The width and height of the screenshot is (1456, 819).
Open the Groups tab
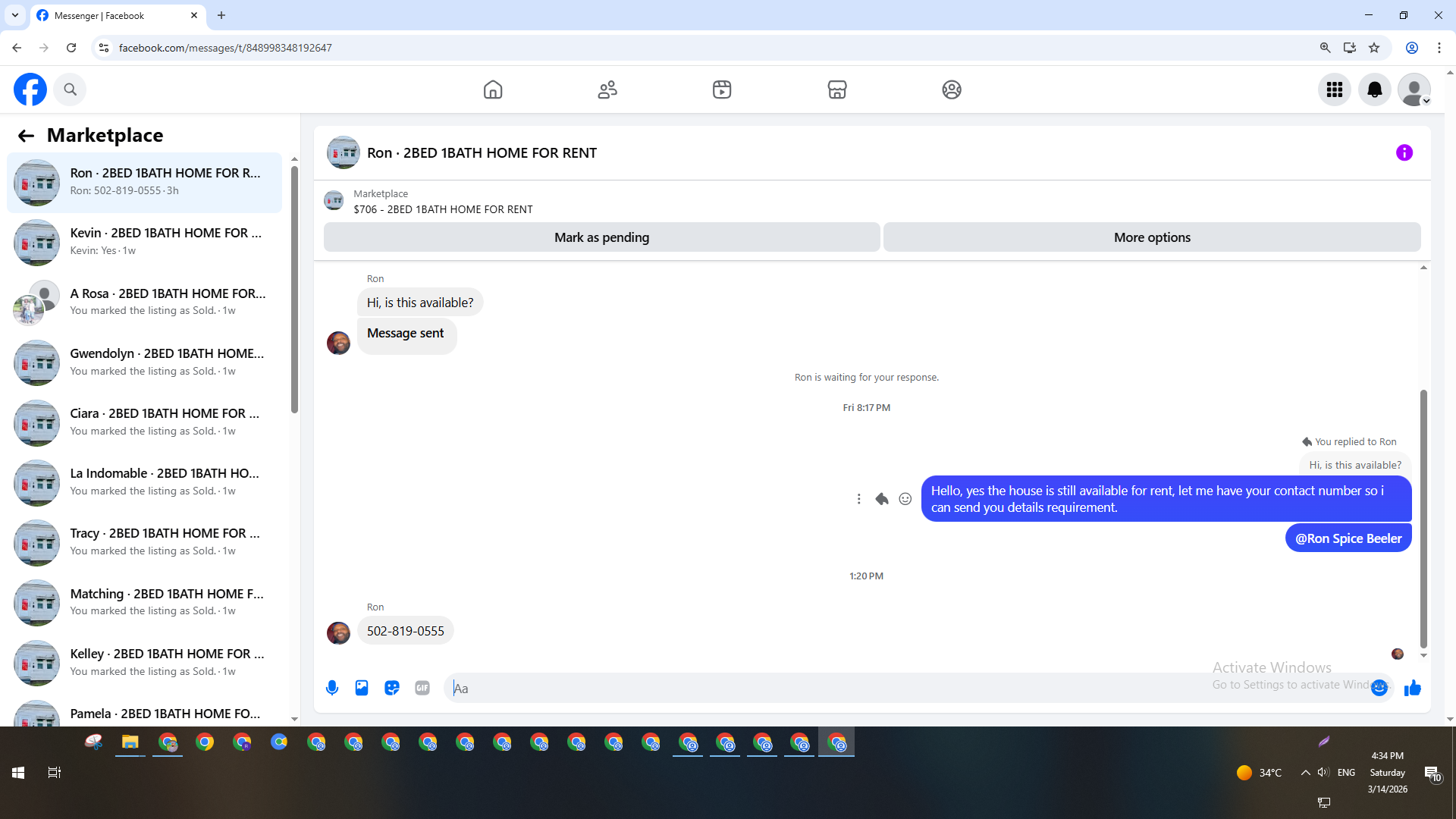point(952,89)
